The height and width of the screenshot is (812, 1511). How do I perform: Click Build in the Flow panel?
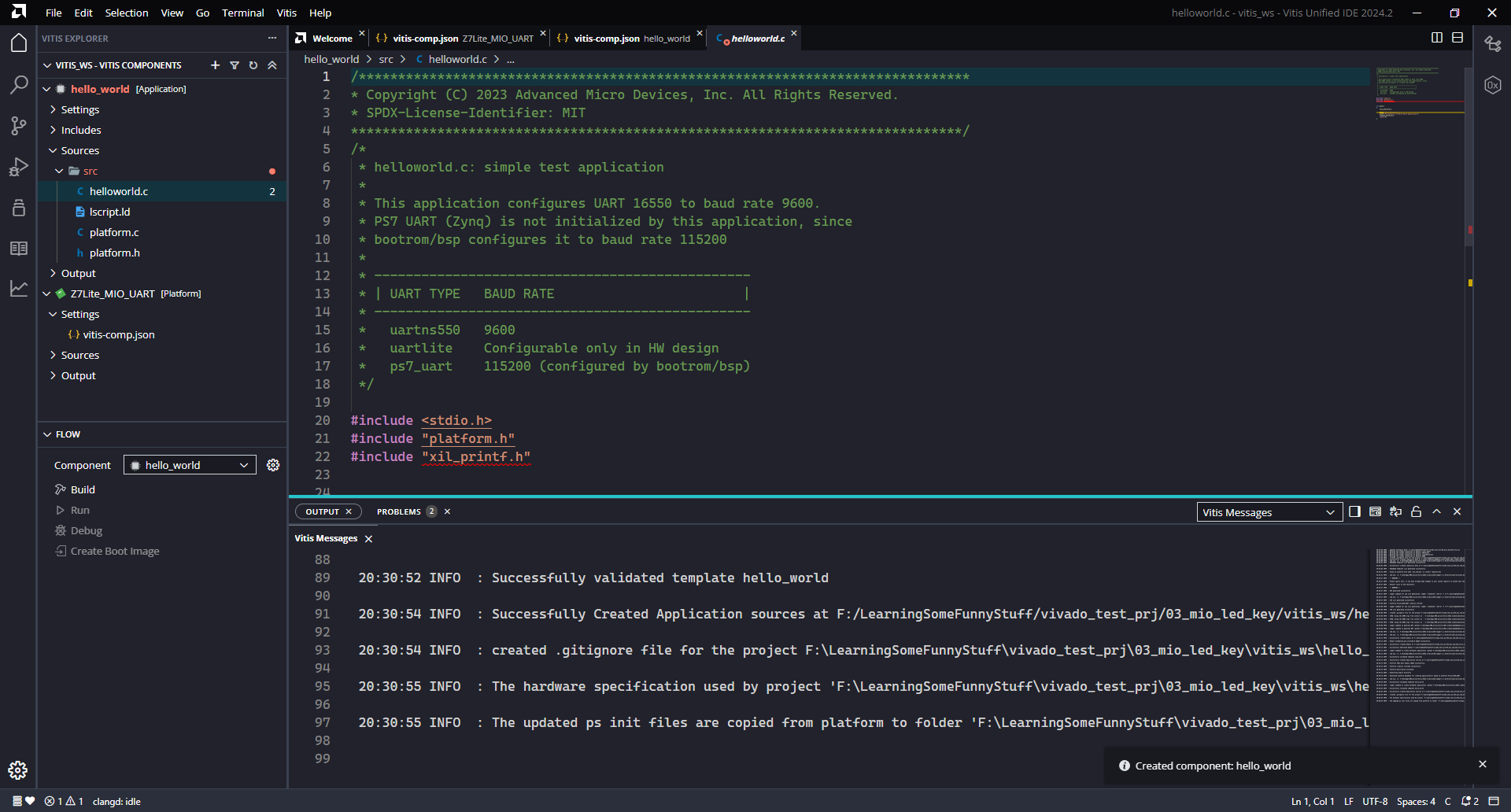coord(83,489)
